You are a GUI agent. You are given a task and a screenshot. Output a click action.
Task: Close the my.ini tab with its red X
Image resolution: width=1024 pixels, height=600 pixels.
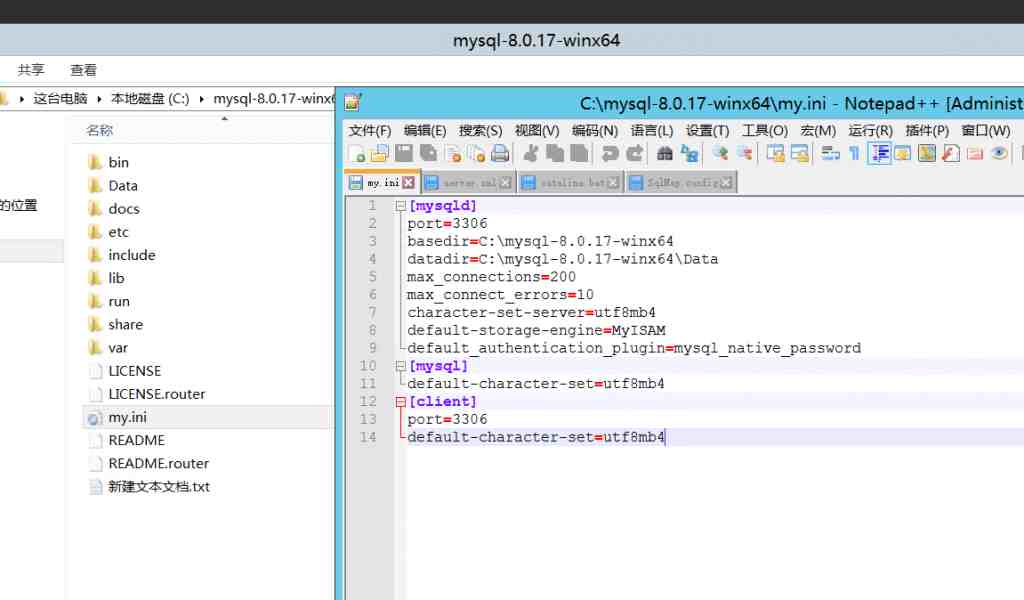click(x=409, y=183)
